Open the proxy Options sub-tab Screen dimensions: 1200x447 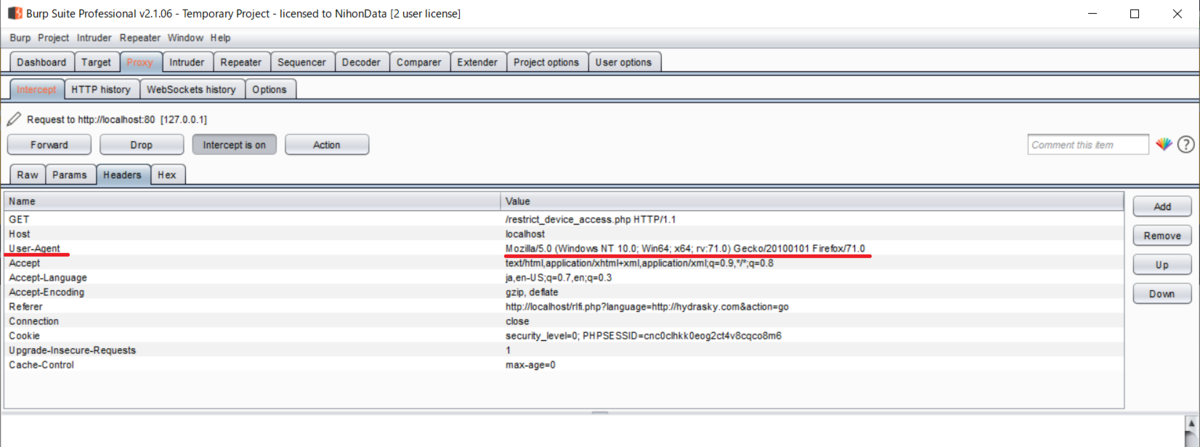[x=270, y=89]
